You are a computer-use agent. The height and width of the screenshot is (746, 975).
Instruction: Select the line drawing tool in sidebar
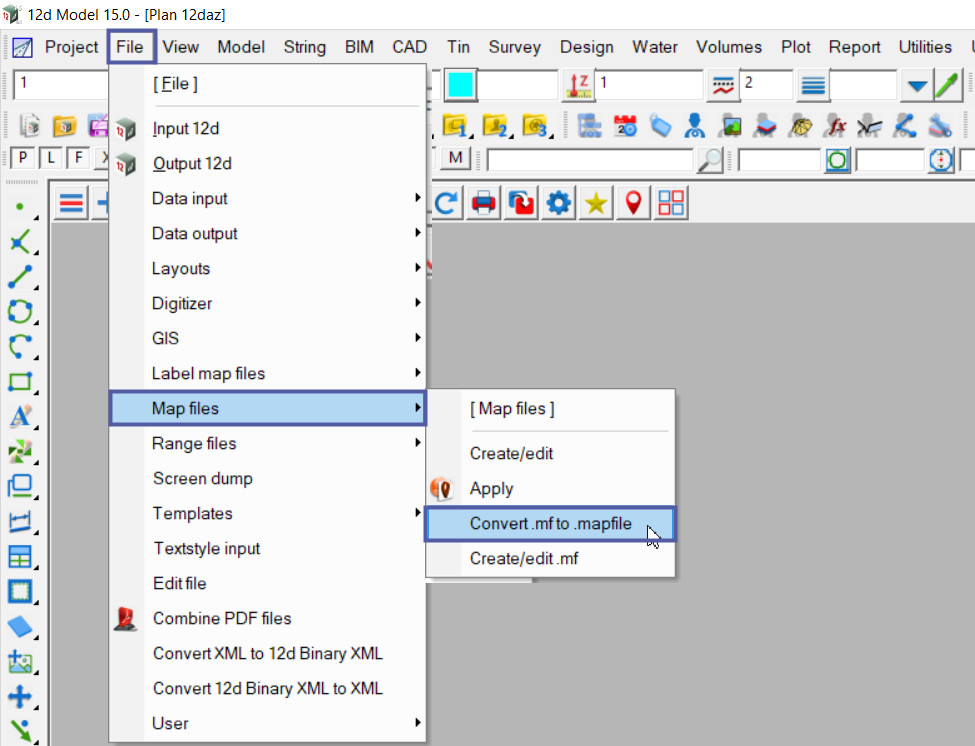click(x=21, y=277)
